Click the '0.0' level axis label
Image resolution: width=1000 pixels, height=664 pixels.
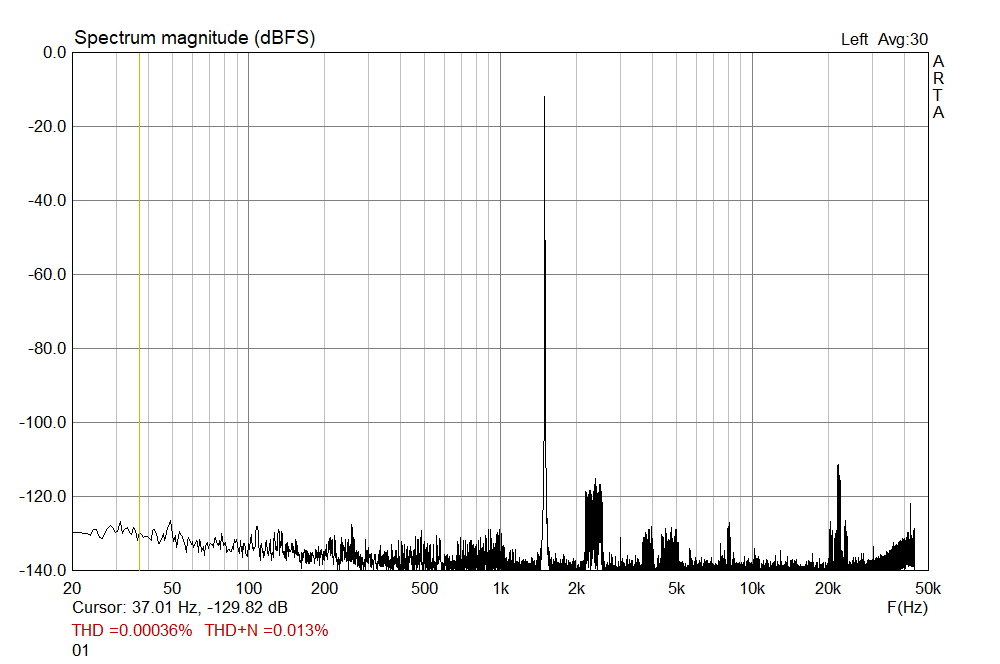54,53
